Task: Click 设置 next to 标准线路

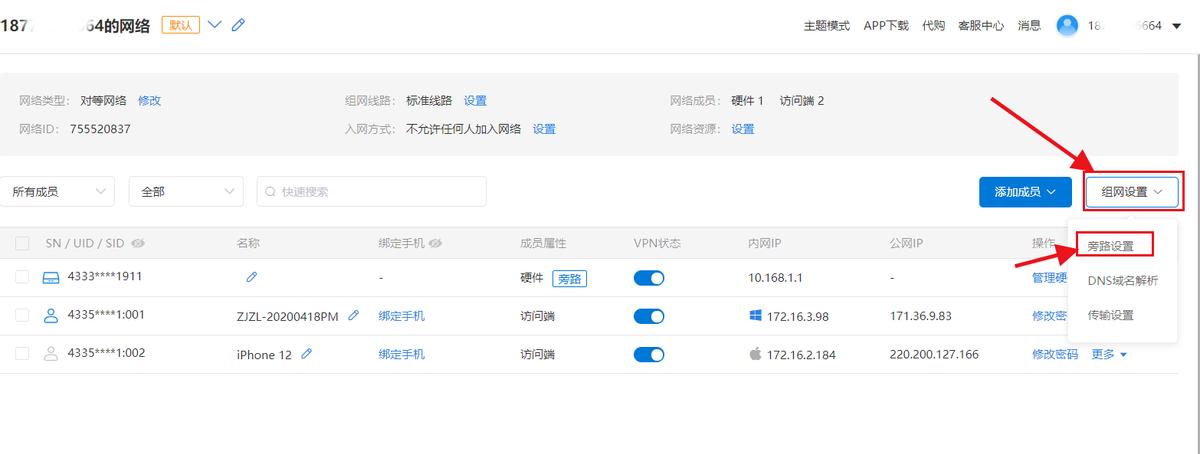Action: tap(475, 101)
